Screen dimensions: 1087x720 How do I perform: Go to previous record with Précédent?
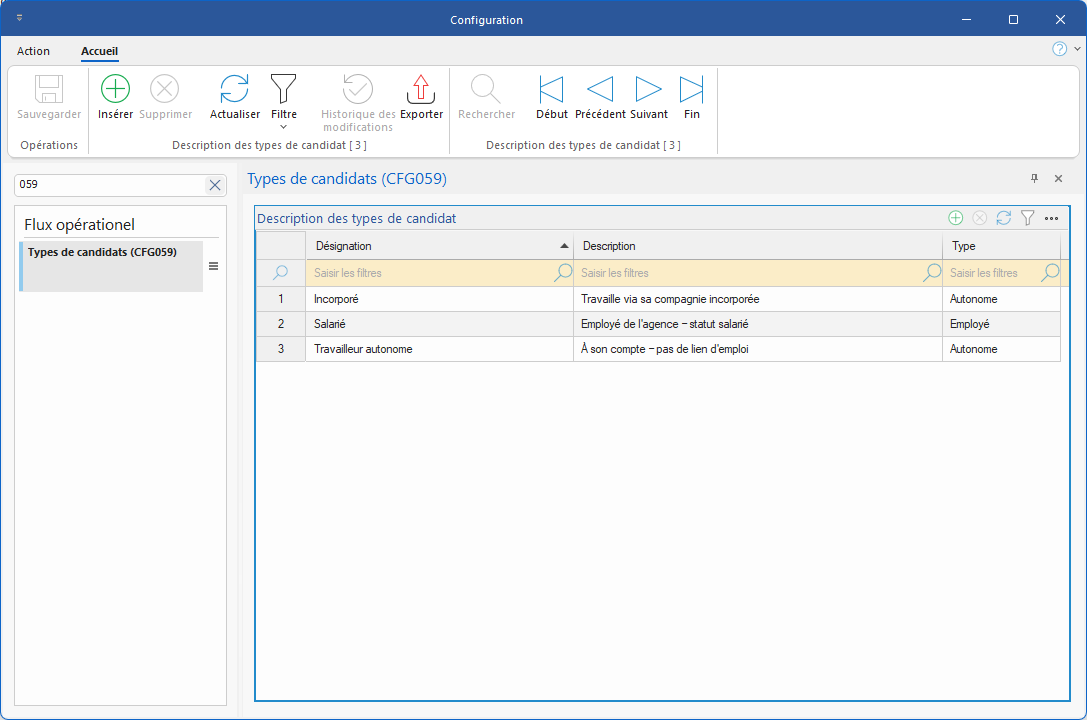[600, 97]
